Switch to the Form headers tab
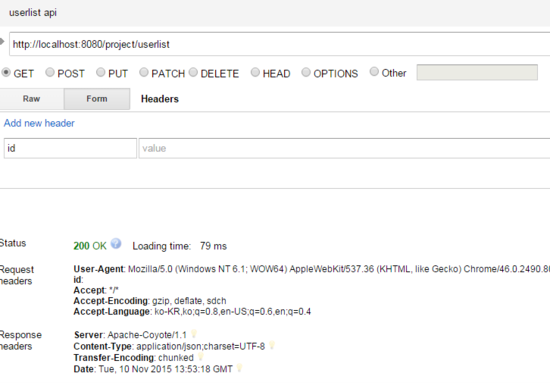This screenshot has width=550, height=392. click(97, 99)
